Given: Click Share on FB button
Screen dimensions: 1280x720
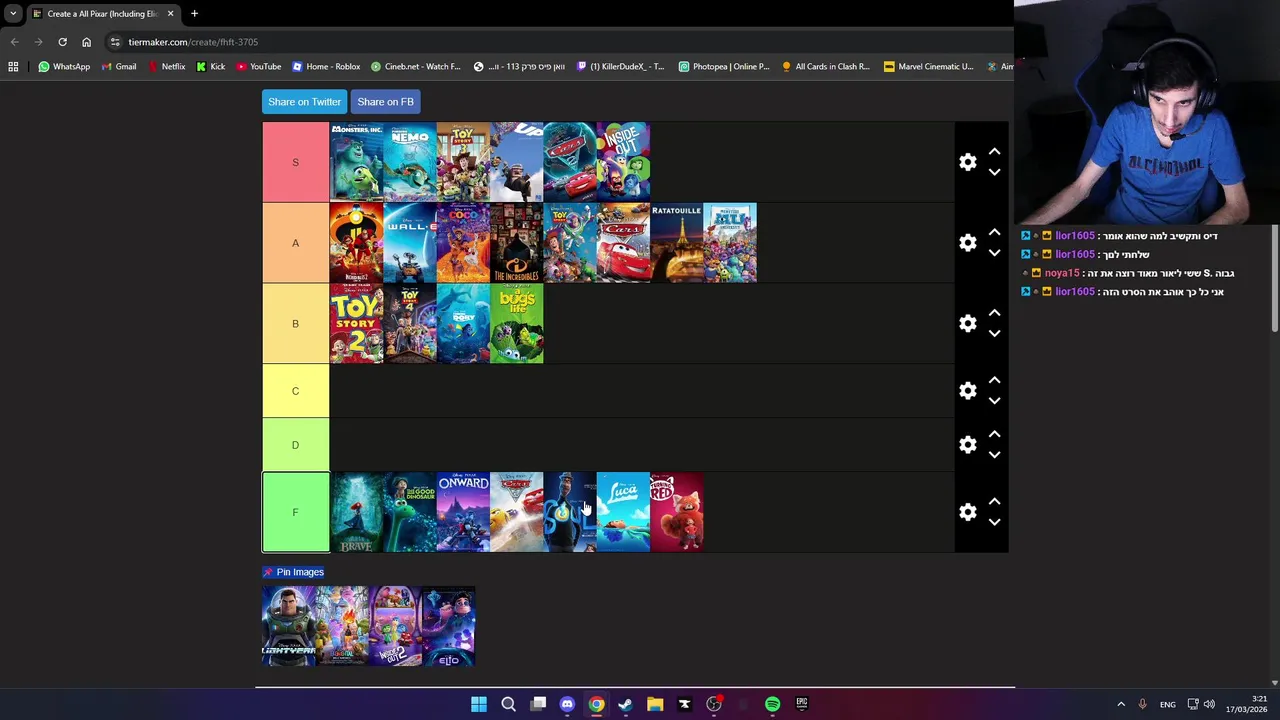Looking at the screenshot, I should [x=385, y=102].
